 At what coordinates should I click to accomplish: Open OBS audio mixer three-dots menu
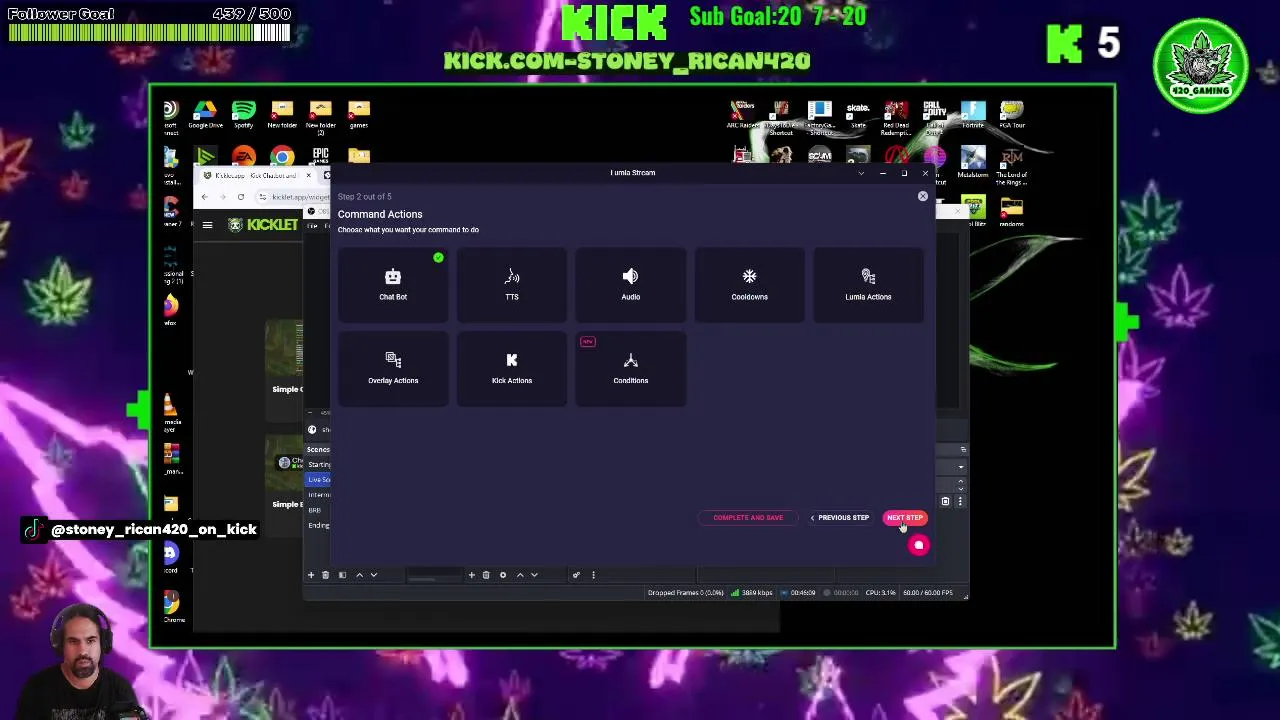(x=593, y=575)
